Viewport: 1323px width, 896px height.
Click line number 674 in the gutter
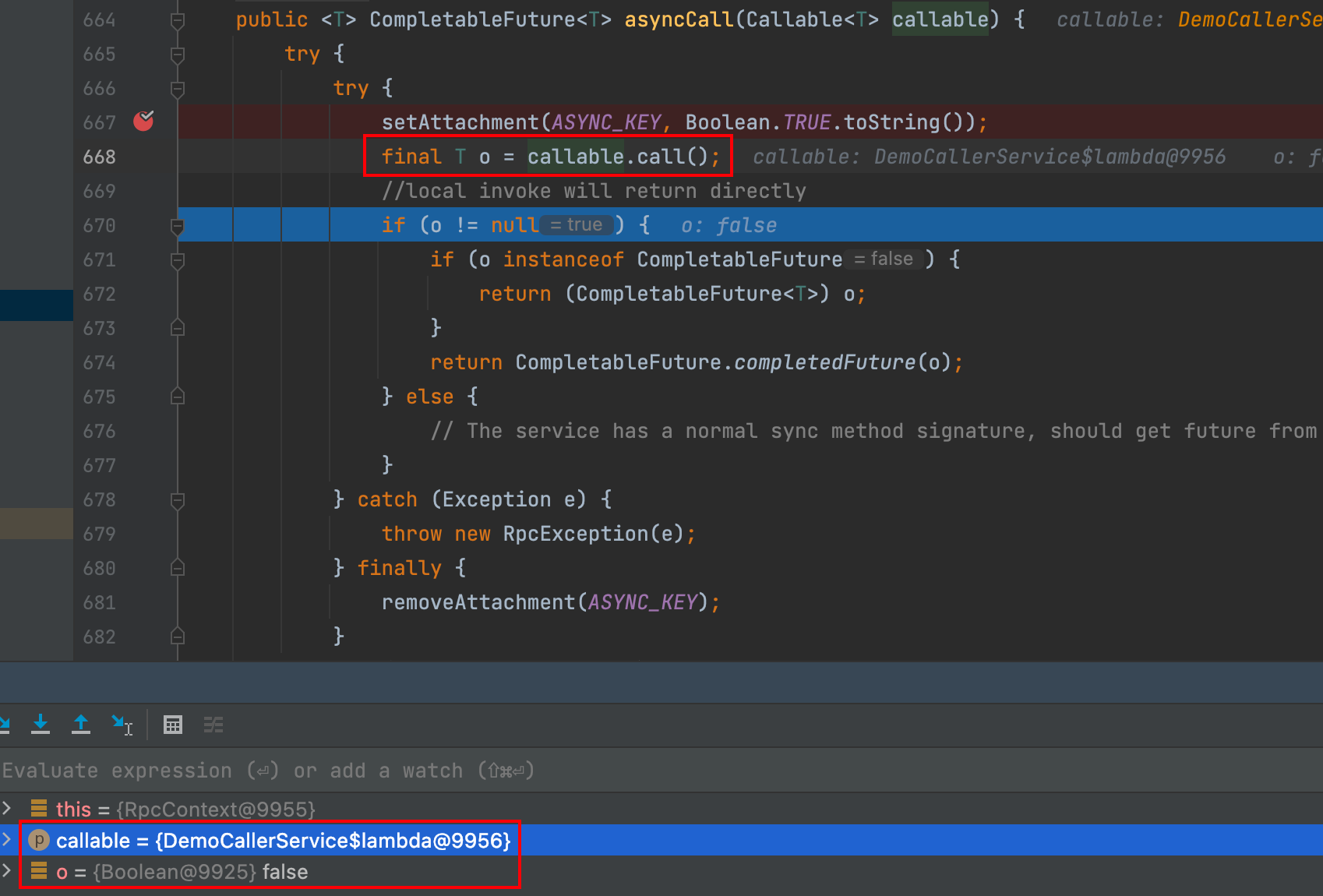point(100,362)
